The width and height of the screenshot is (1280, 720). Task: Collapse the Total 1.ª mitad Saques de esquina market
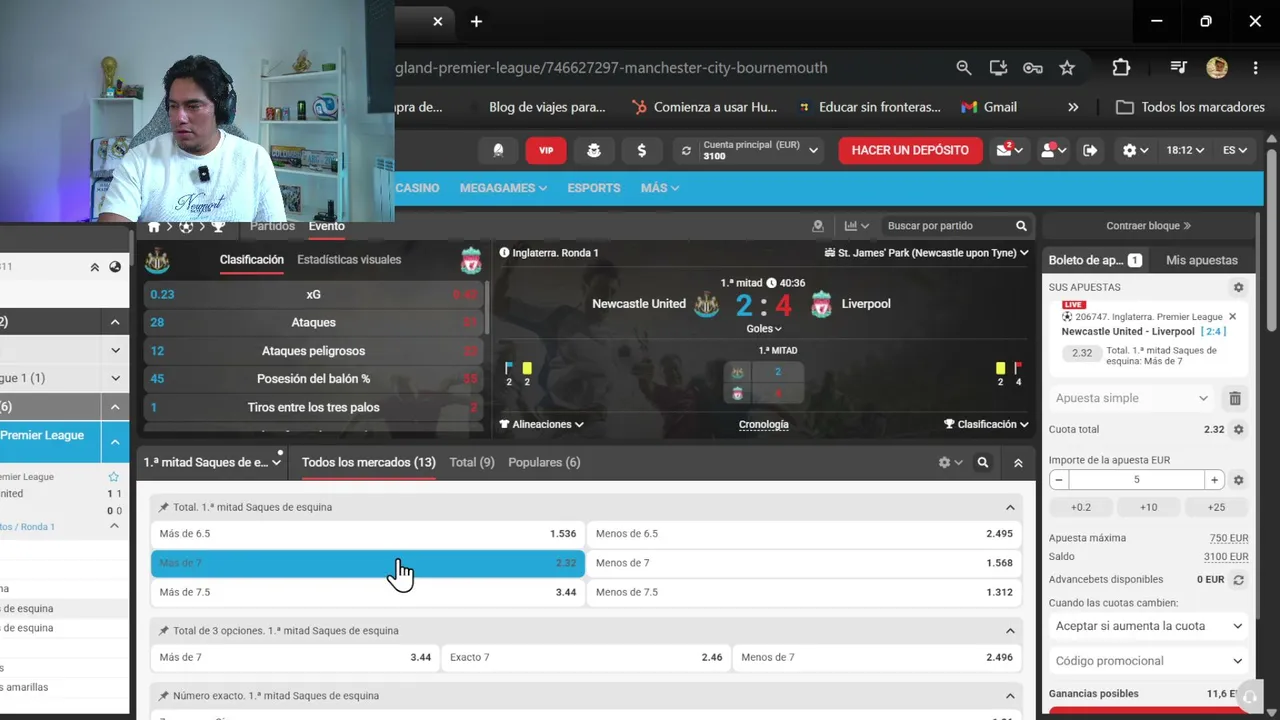pyautogui.click(x=1010, y=507)
